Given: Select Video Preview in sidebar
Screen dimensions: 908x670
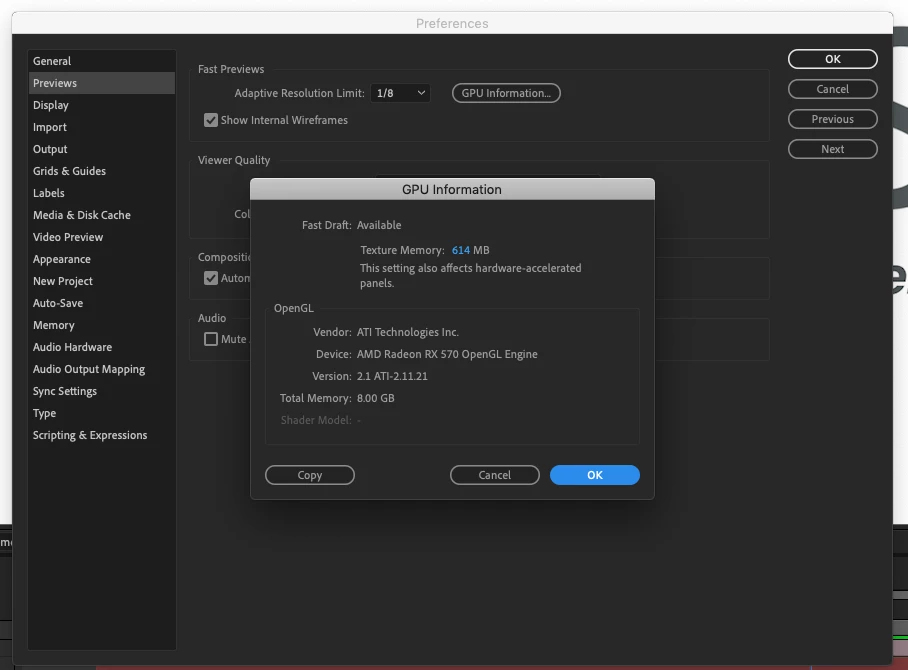Looking at the screenshot, I should coord(101,237).
